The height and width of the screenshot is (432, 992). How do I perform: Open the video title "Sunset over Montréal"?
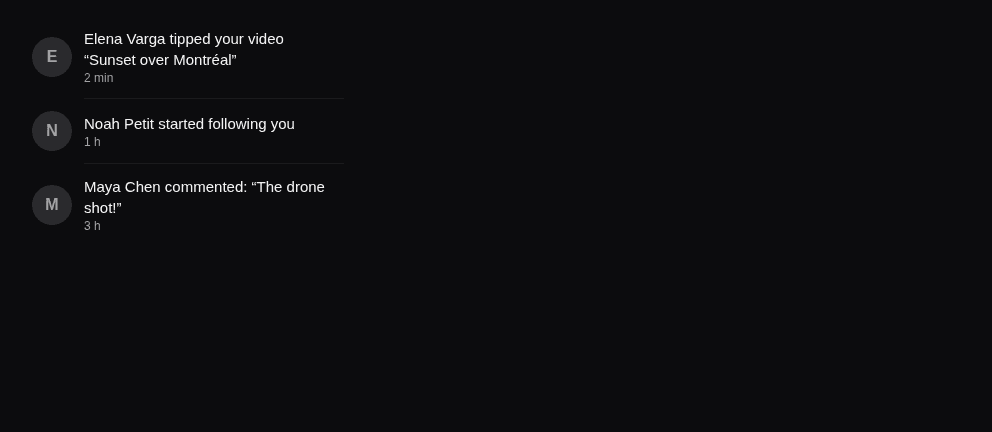tap(160, 60)
